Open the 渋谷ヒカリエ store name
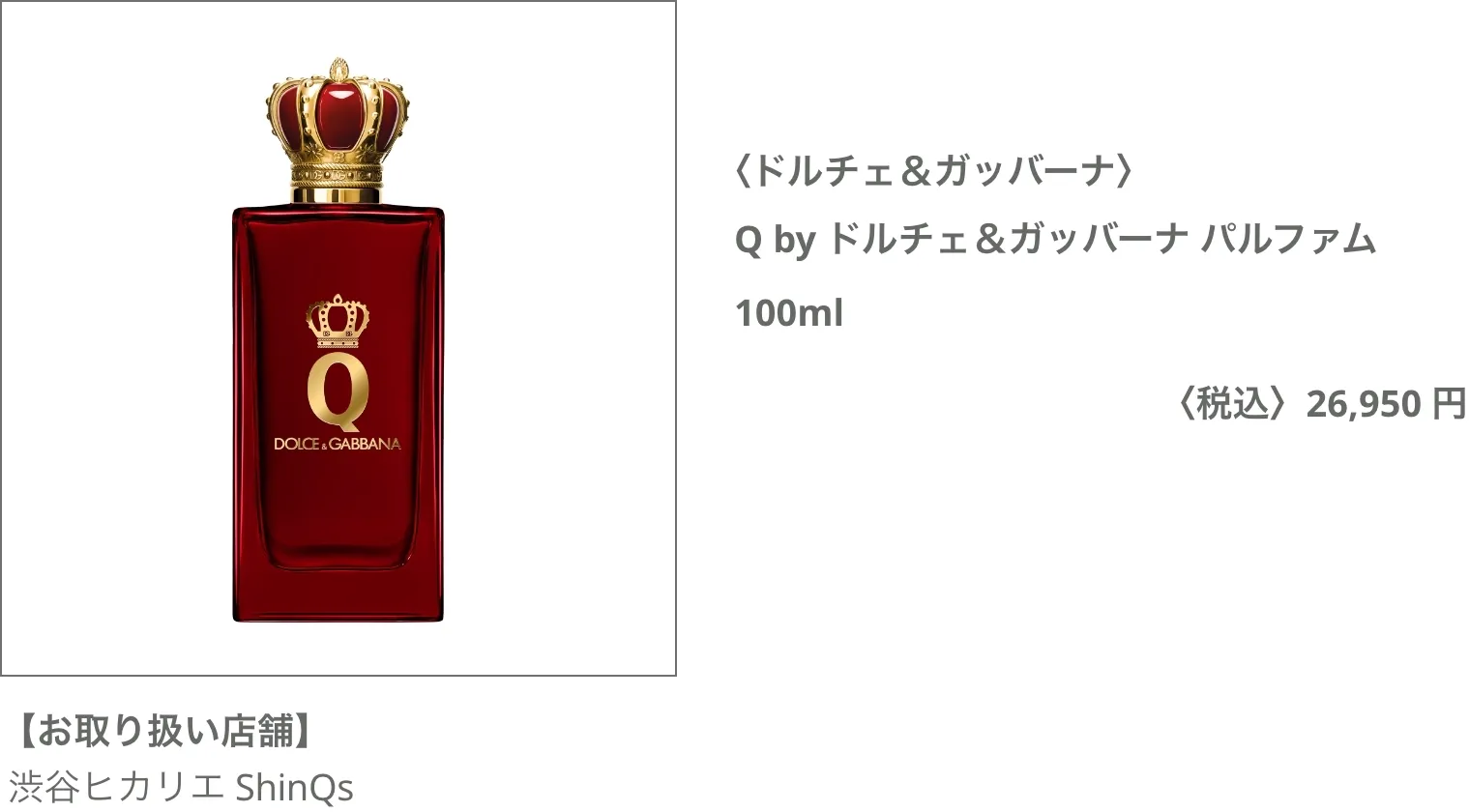The image size is (1469, 812). point(118,787)
